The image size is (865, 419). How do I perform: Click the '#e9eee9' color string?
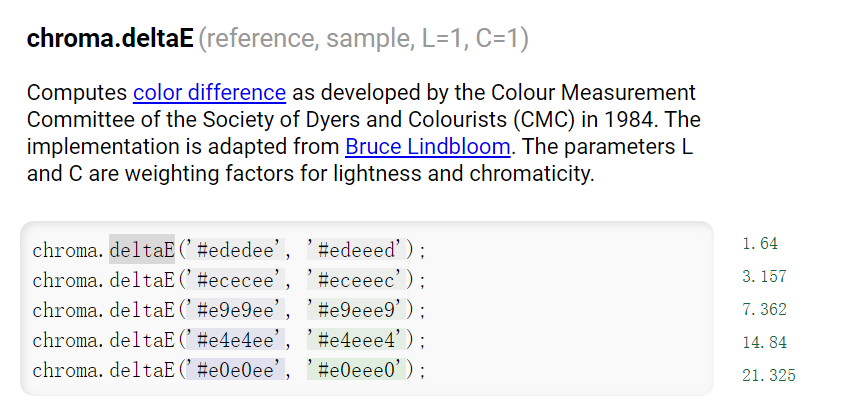pyautogui.click(x=357, y=310)
